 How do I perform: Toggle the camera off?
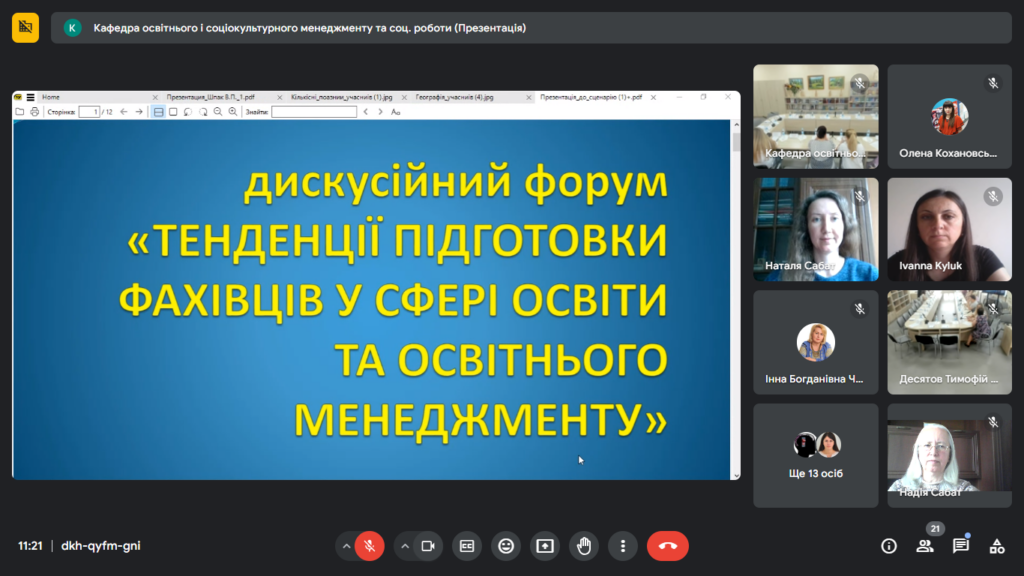coord(427,546)
